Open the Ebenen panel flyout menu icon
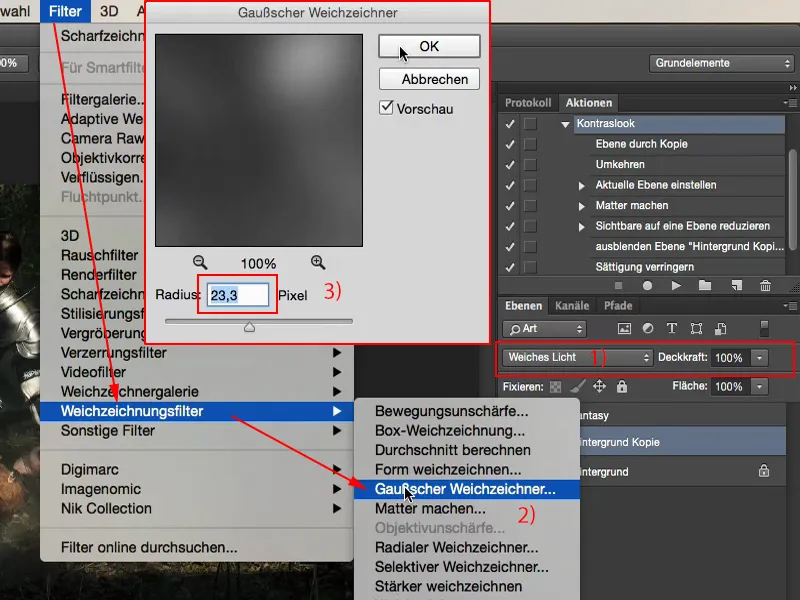Screen dimensions: 800x600 coord(790,306)
